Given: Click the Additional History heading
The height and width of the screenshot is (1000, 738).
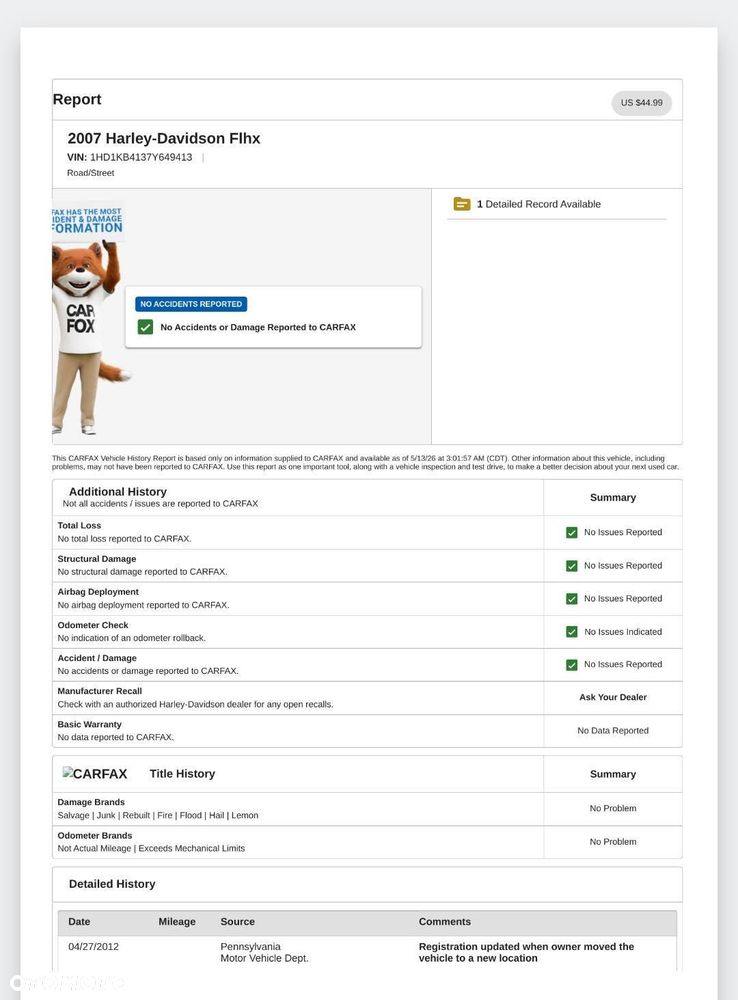Looking at the screenshot, I should (x=118, y=492).
